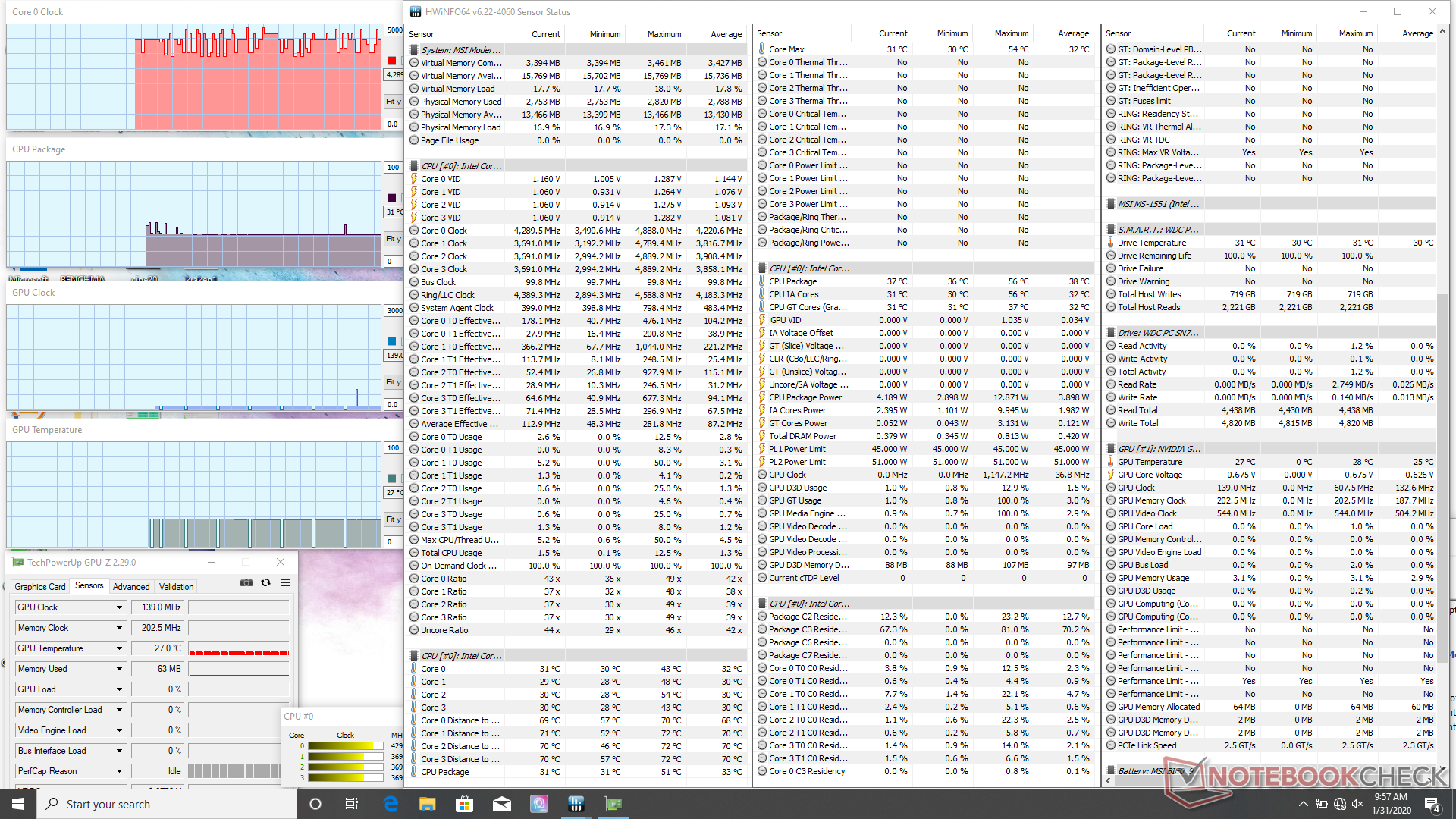
Task: Click Fit y on Core 0 Clock graph
Action: pyautogui.click(x=393, y=102)
